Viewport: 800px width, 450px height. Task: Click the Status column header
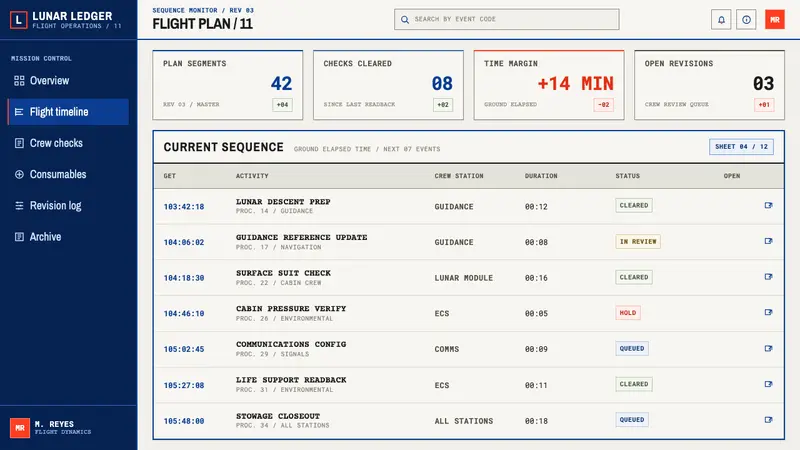(x=628, y=176)
